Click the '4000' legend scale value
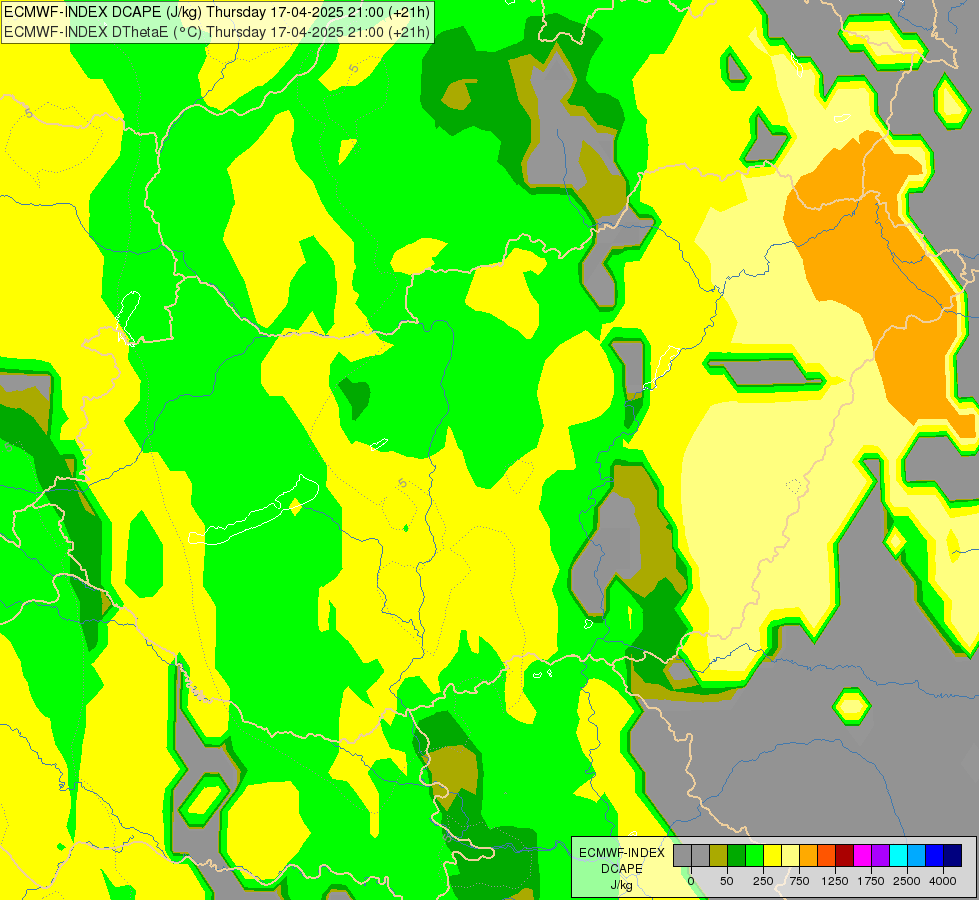The width and height of the screenshot is (979, 900). point(943,881)
